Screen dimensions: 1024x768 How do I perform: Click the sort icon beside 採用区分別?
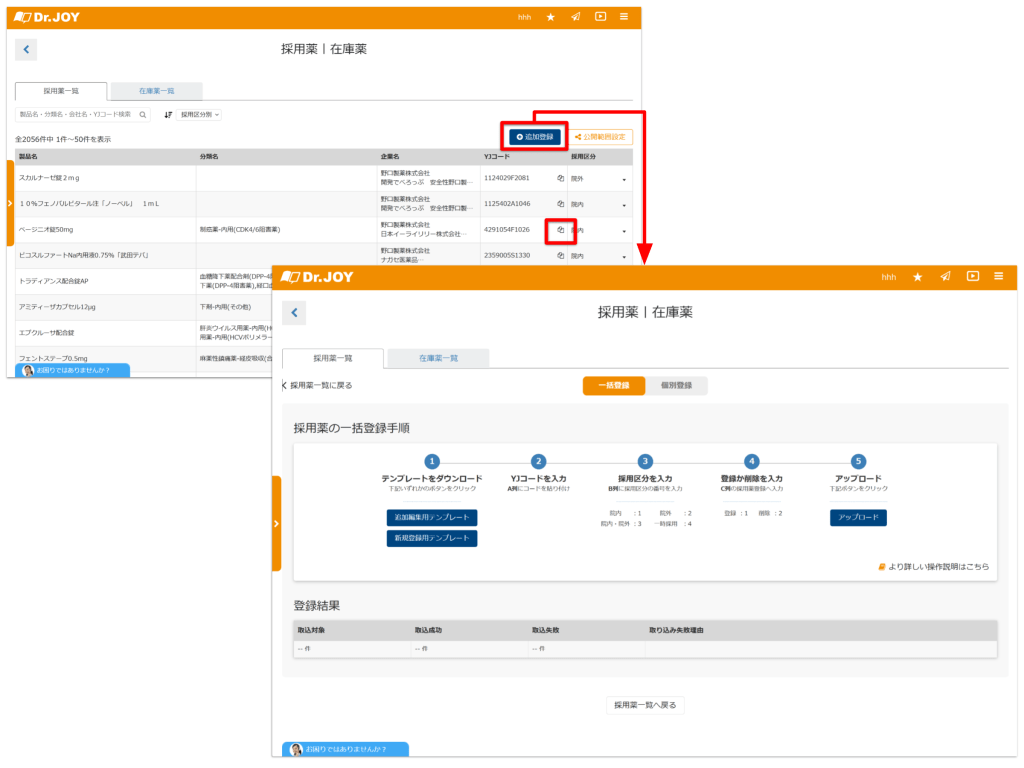(x=168, y=115)
